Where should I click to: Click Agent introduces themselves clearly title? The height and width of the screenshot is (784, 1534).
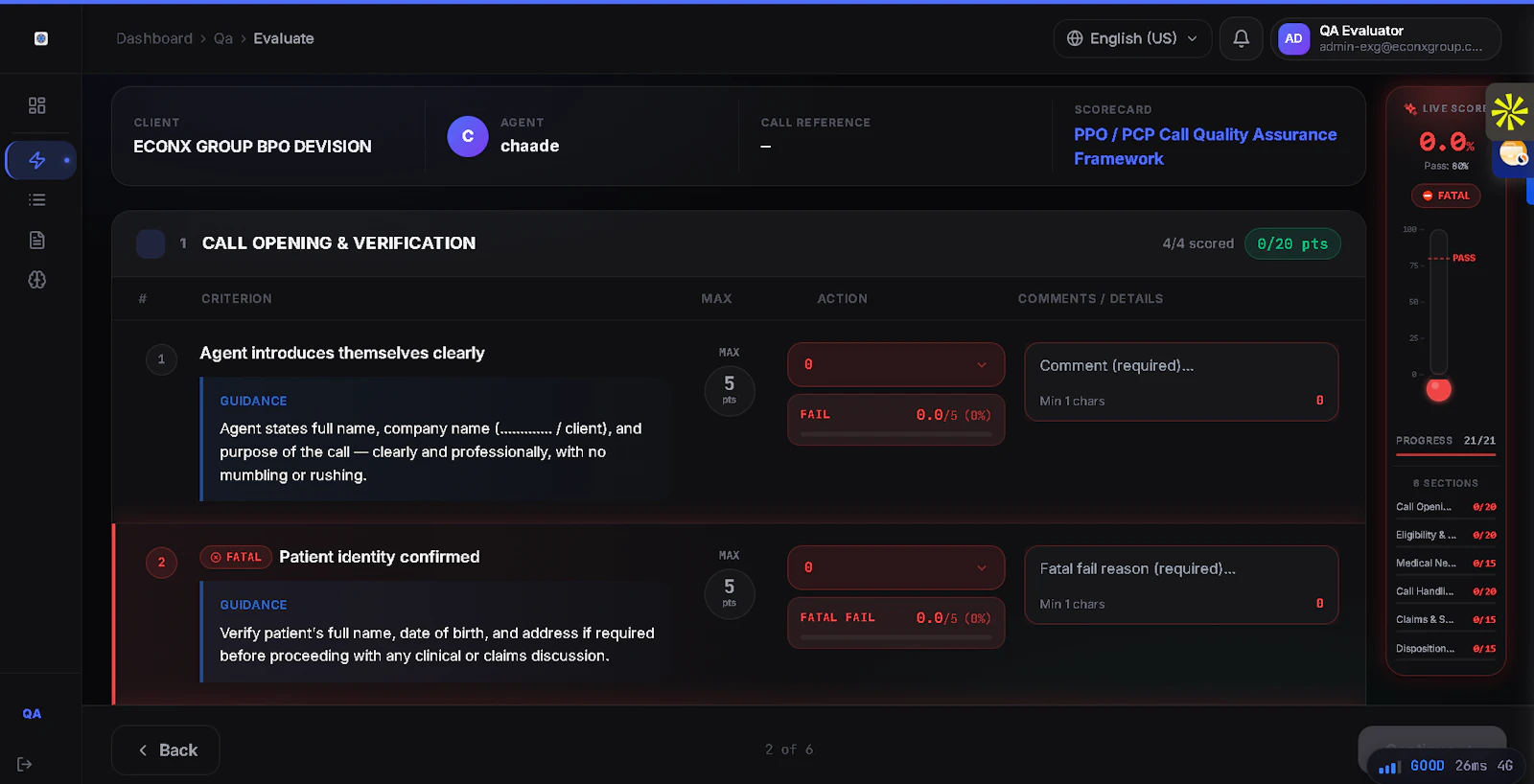pos(342,353)
